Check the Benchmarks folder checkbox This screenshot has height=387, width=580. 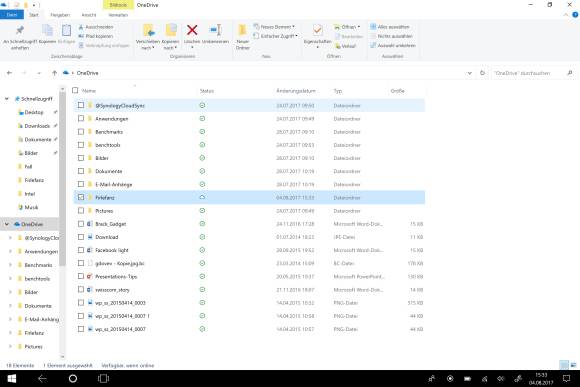point(81,132)
